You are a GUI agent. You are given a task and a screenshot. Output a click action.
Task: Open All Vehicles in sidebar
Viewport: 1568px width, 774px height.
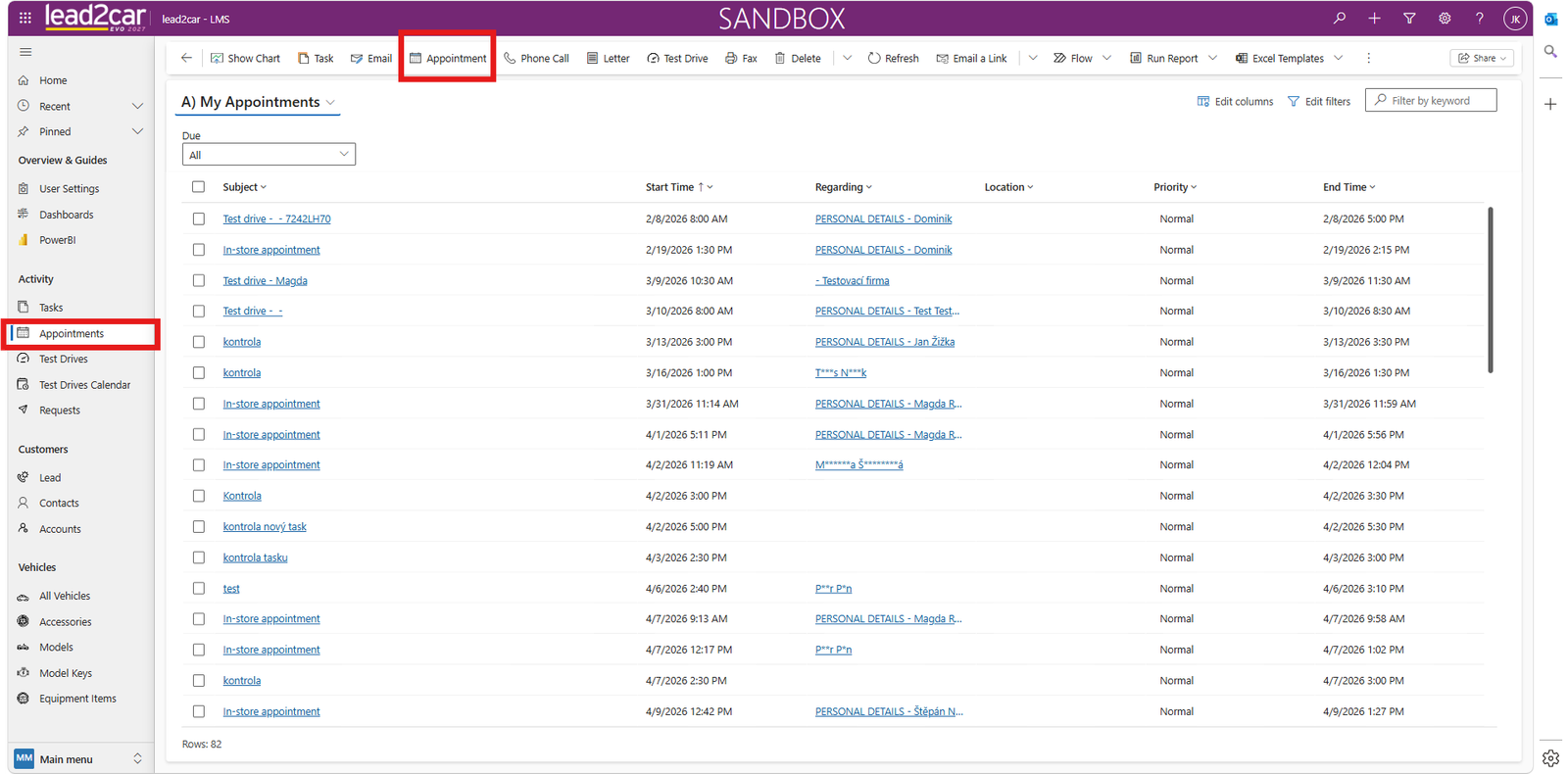[x=64, y=596]
